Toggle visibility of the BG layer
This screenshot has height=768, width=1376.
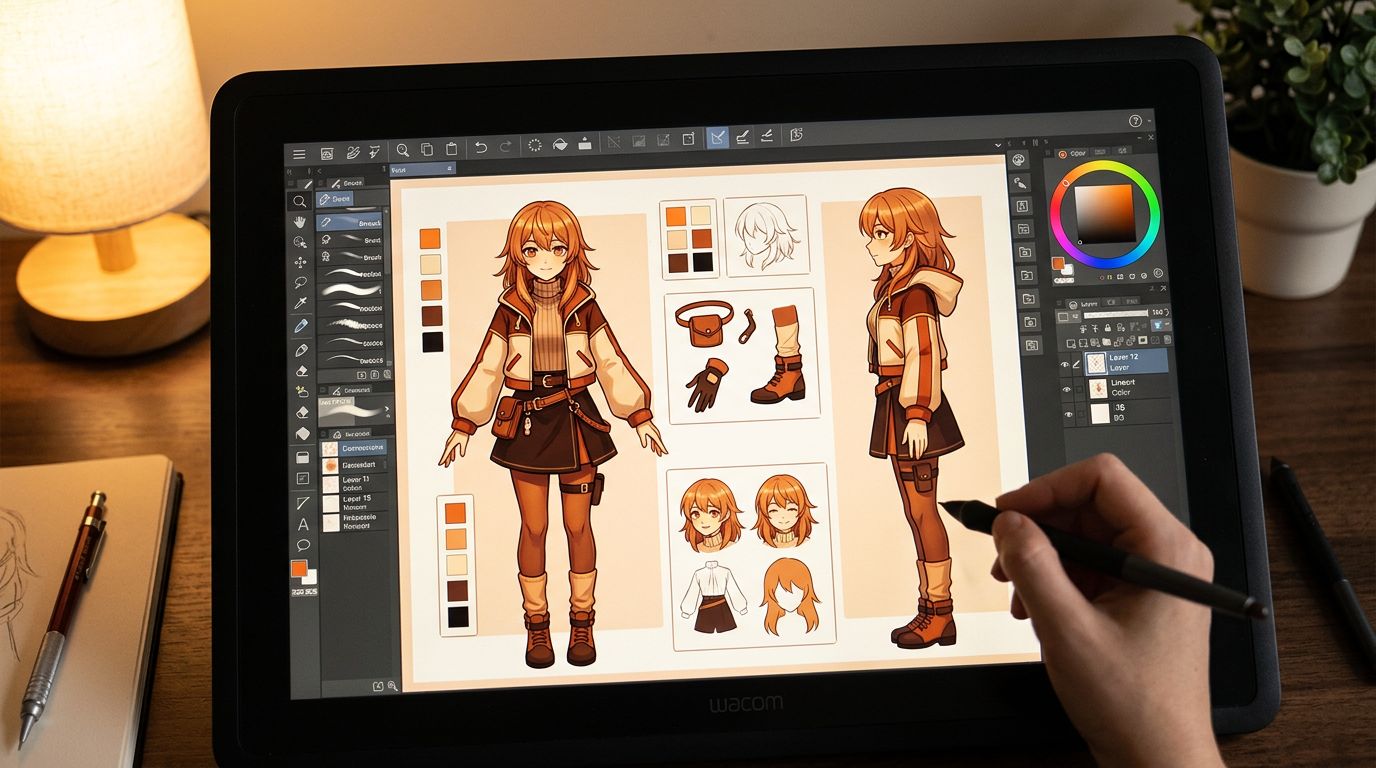pyautogui.click(x=1068, y=414)
